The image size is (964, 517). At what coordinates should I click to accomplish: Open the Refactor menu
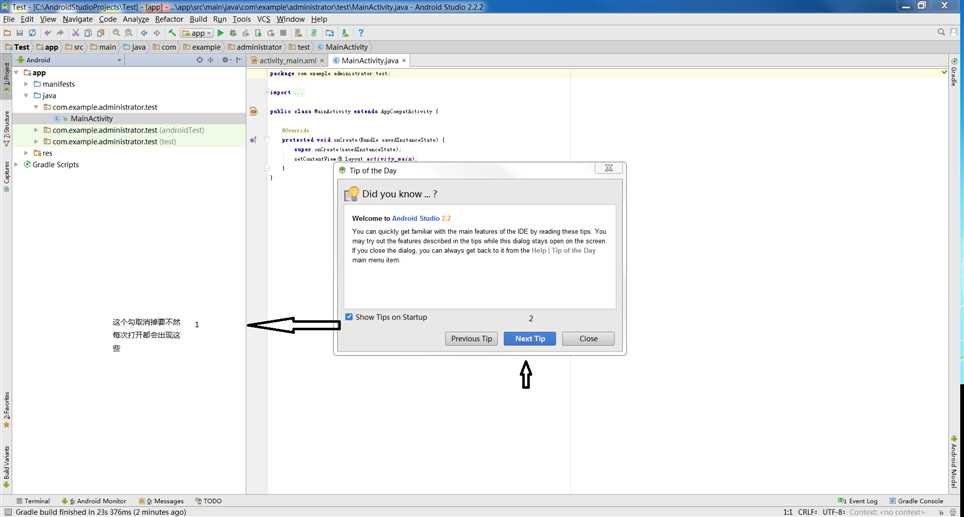(x=169, y=19)
